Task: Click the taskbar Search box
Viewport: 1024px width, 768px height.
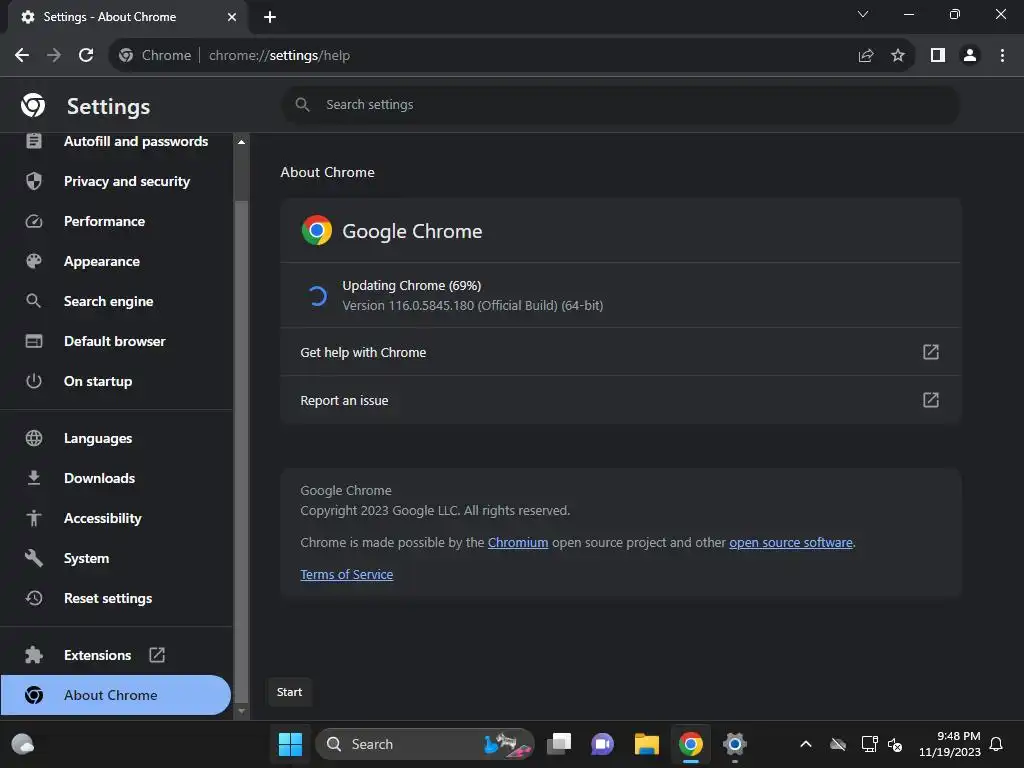Action: [x=425, y=744]
